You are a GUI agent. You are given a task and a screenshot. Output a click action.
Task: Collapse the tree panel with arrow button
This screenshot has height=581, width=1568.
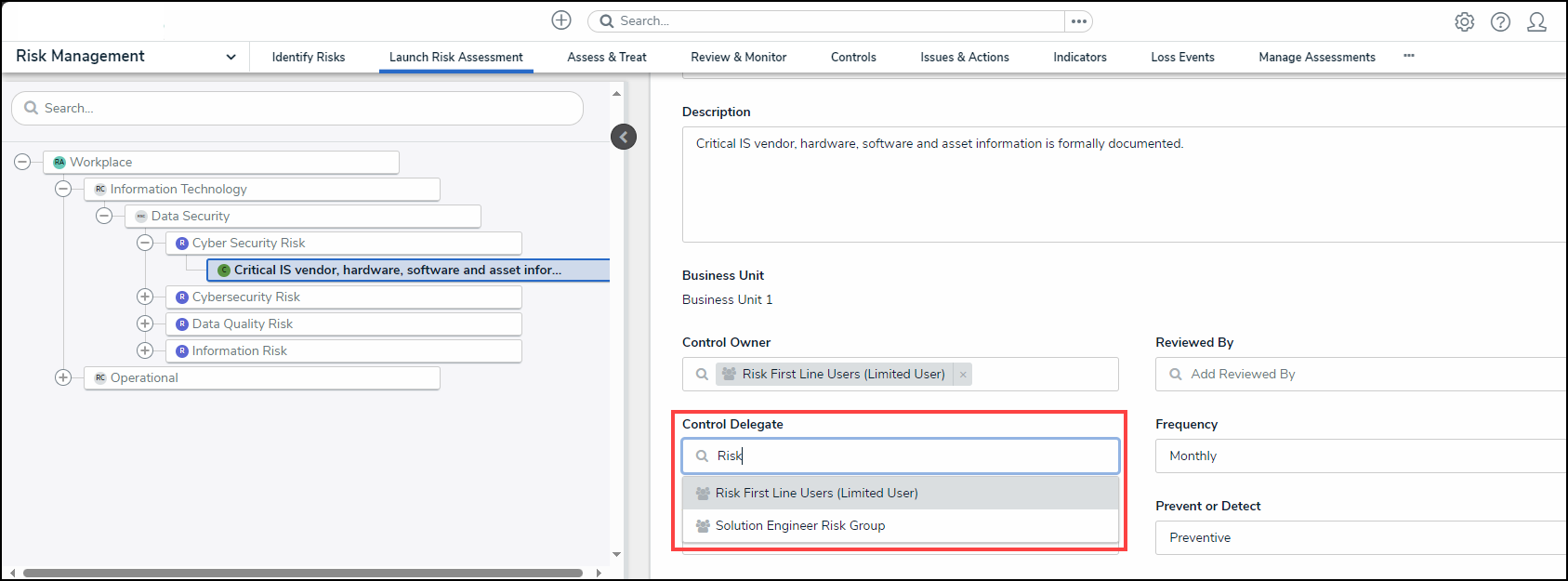point(624,138)
